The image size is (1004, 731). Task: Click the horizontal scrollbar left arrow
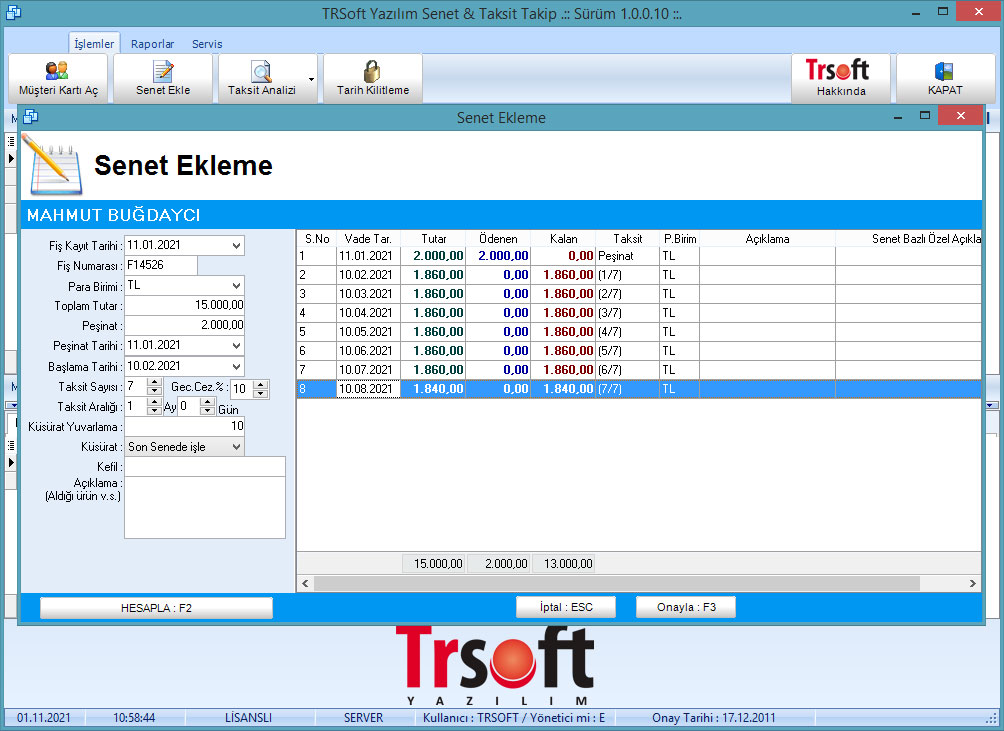(x=305, y=583)
